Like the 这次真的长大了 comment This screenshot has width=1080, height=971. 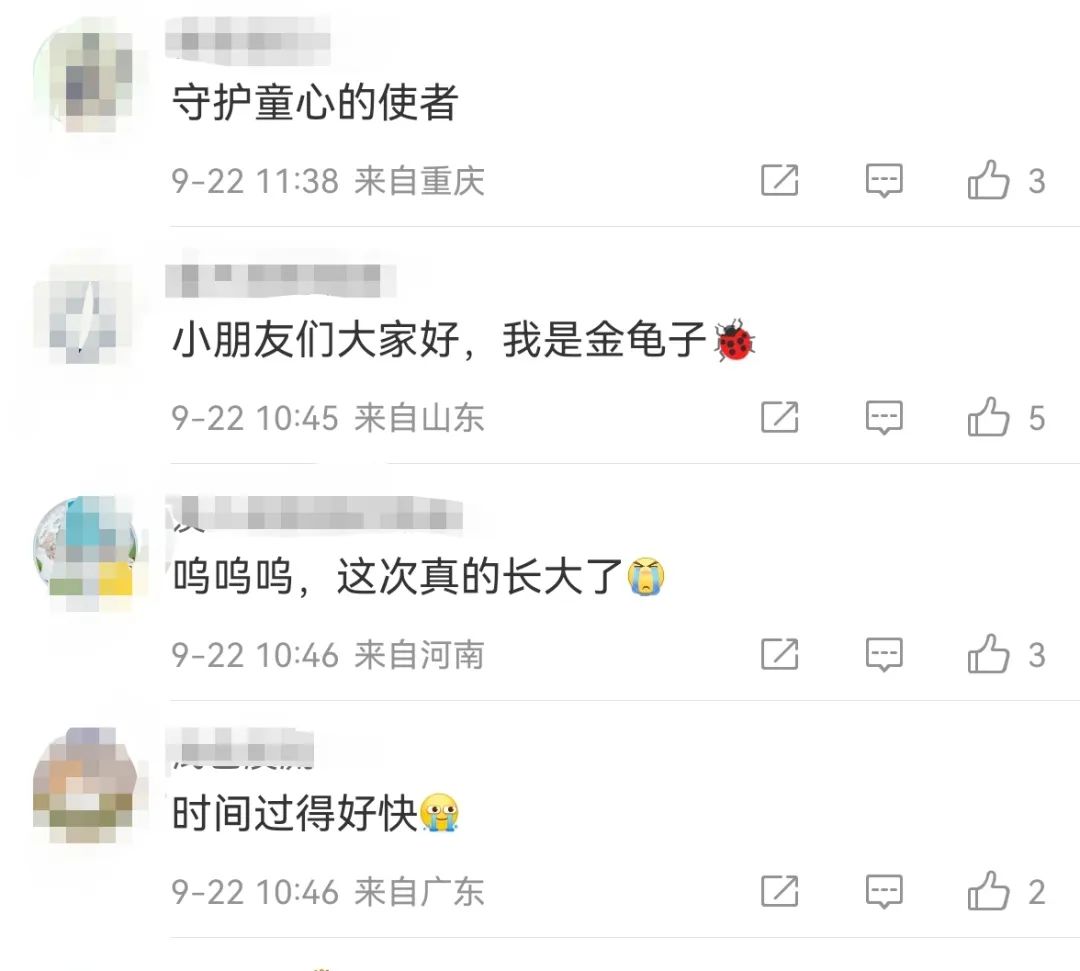point(988,654)
